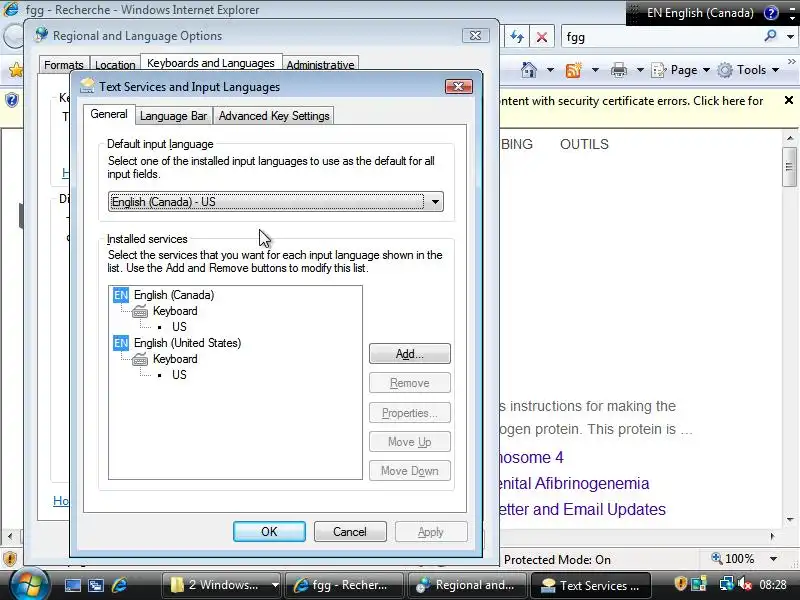This screenshot has height=600, width=800.
Task: Click the Internet Explorer Refresh button
Action: point(517,37)
